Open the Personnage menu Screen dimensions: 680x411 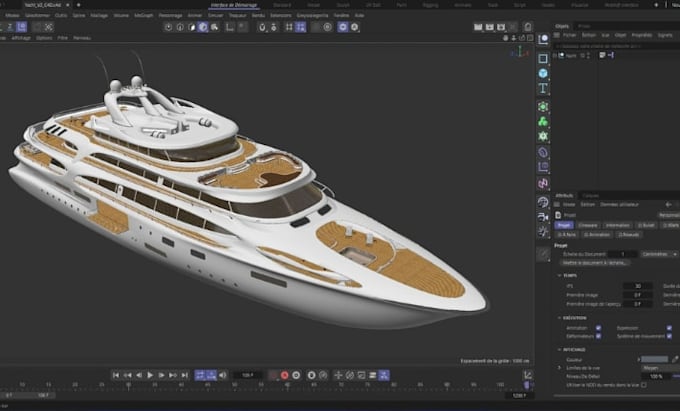170,15
